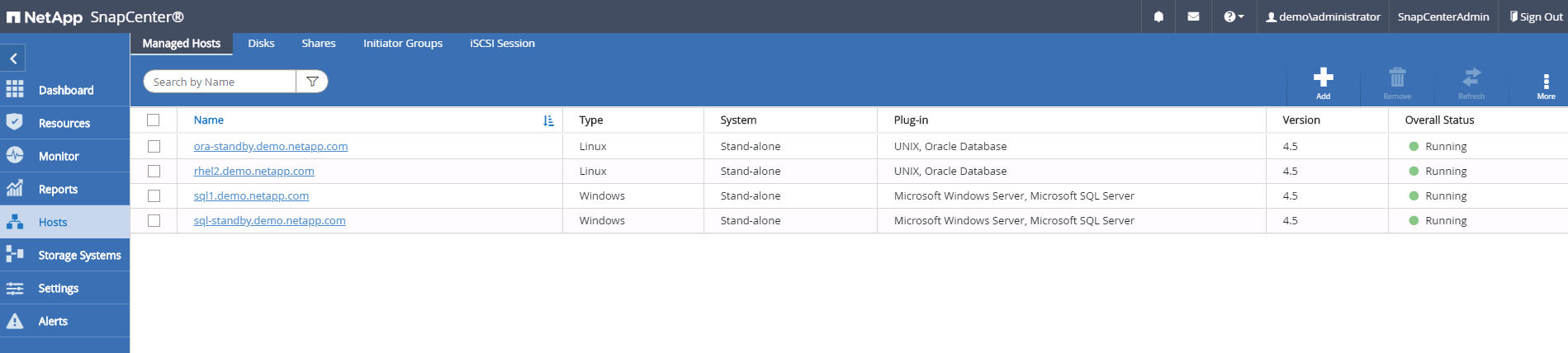Select the sql1.demo.netapp.com row checkbox
Viewport: 1568px width, 353px height.
154,195
